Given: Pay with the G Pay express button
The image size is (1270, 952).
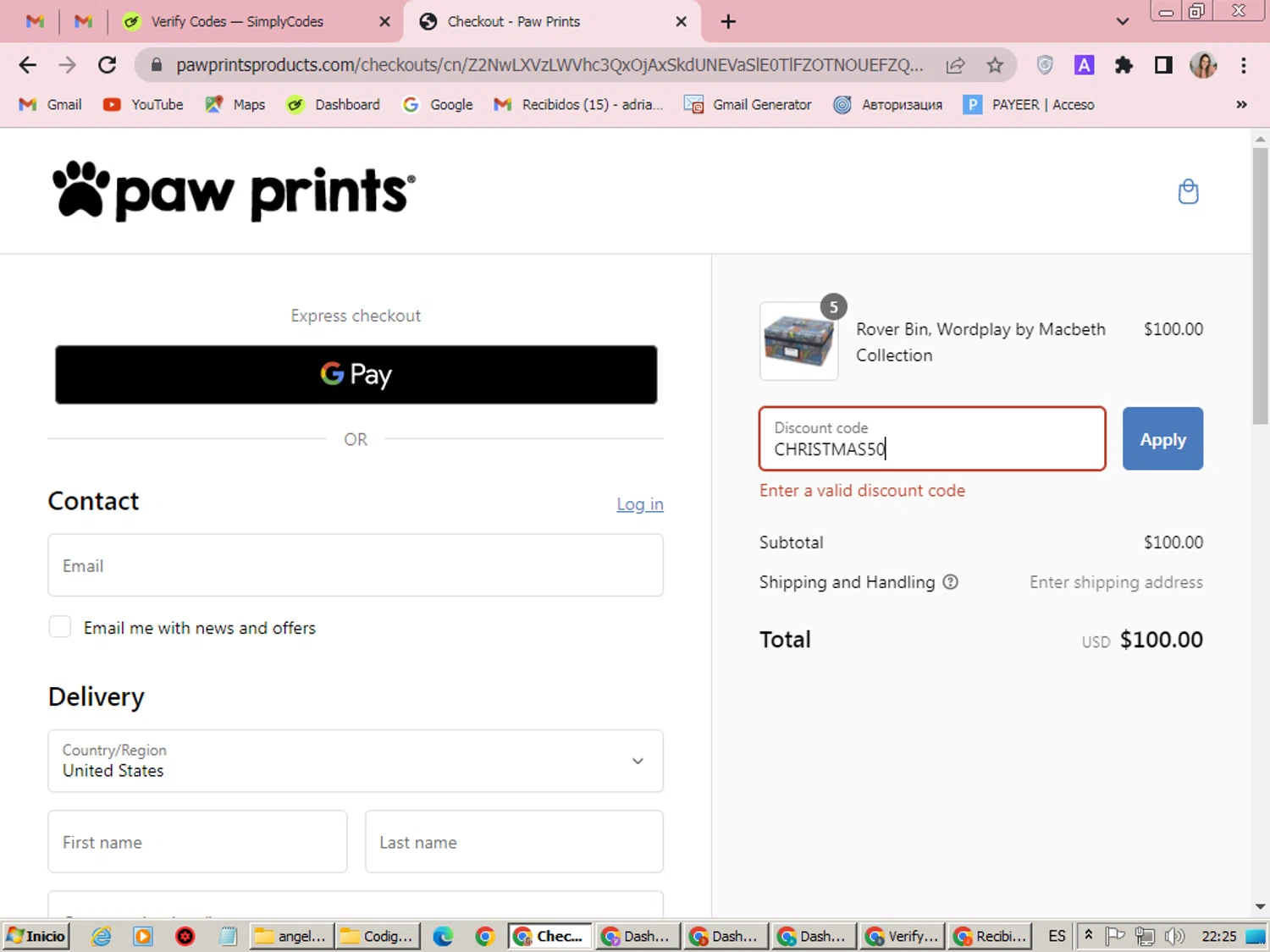Looking at the screenshot, I should 356,374.
